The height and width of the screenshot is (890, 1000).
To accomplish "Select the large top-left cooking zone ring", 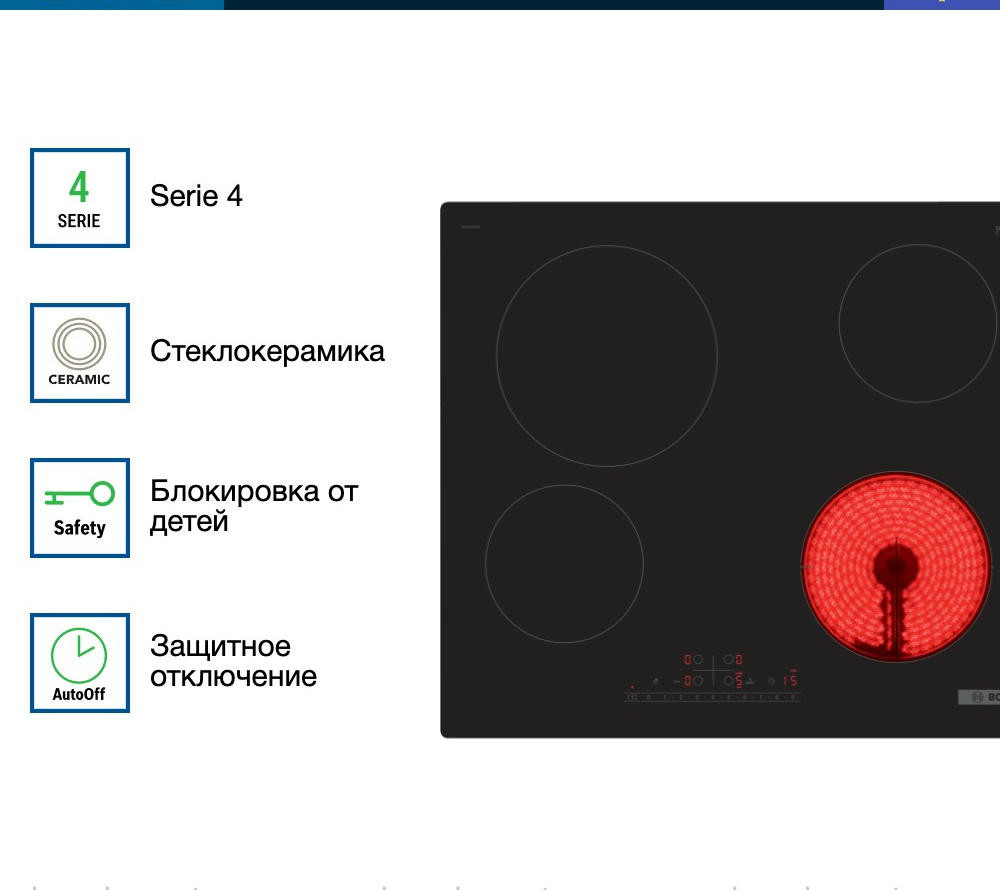I will 607,356.
